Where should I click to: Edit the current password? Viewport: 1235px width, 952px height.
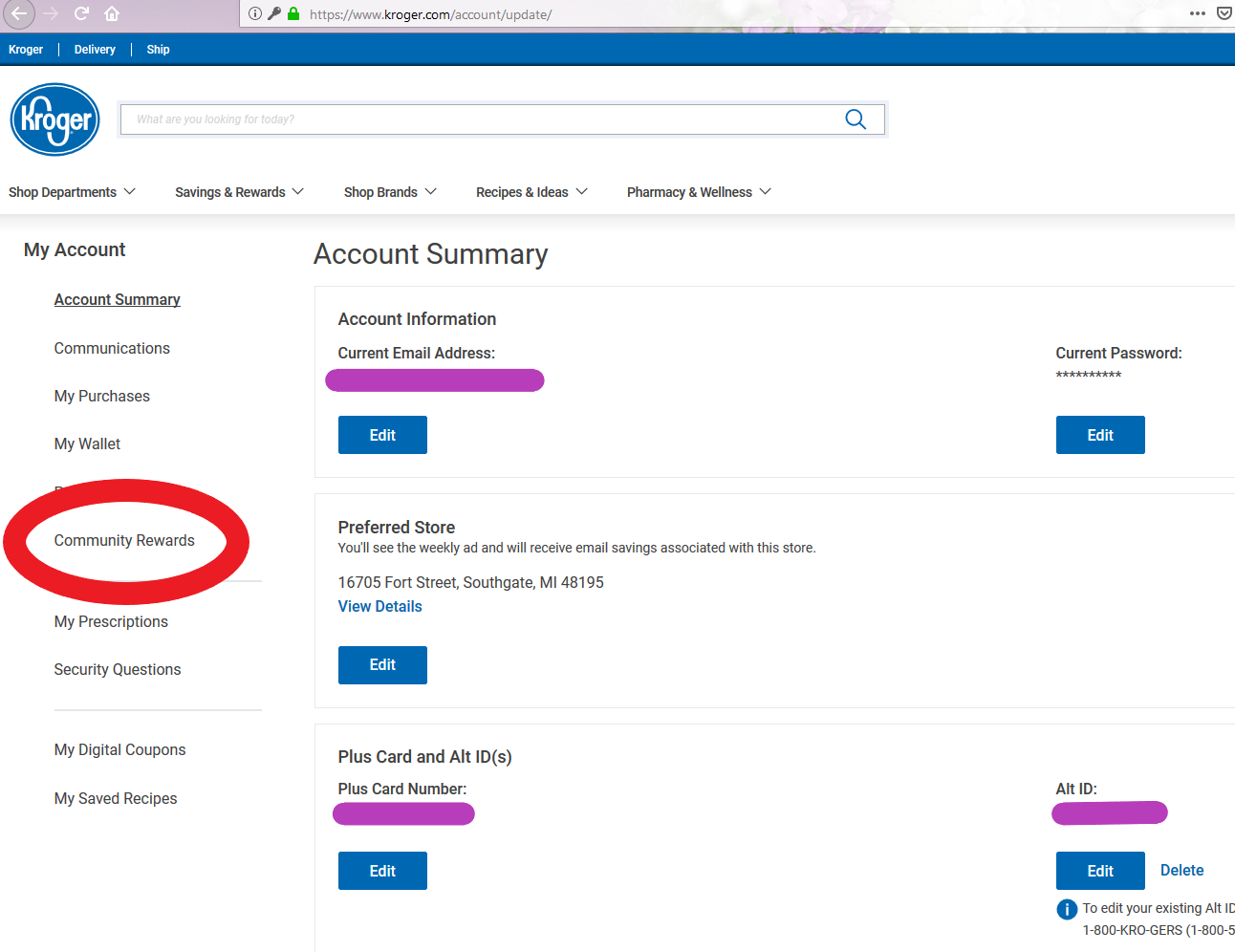(1100, 435)
